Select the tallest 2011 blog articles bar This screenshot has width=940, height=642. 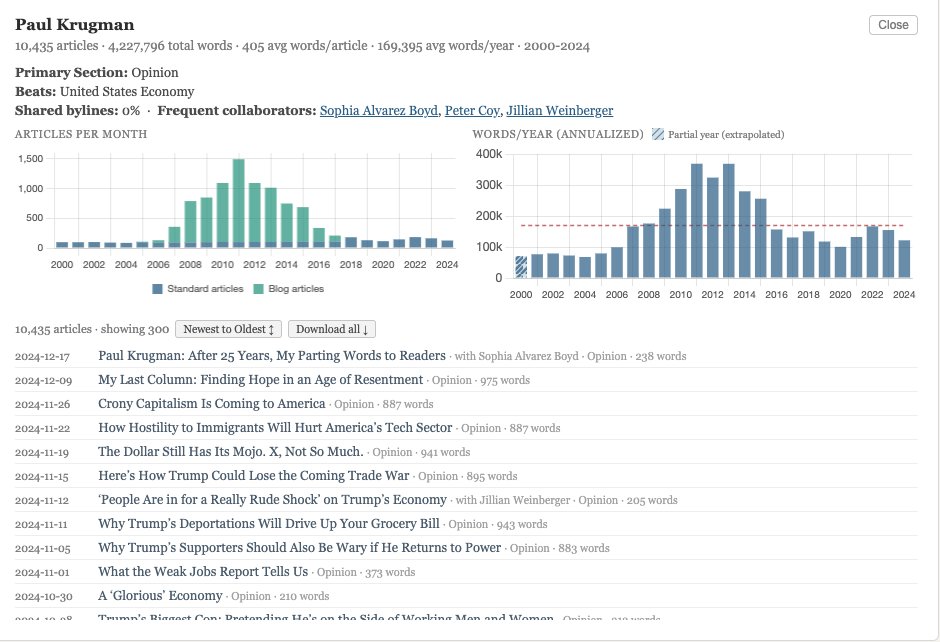[239, 201]
